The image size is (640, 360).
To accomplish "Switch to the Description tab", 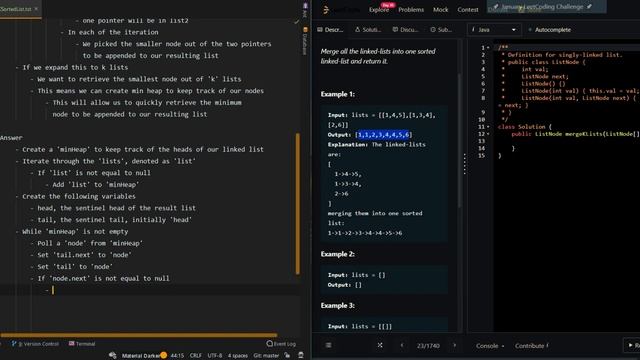I will pyautogui.click(x=330, y=29).
